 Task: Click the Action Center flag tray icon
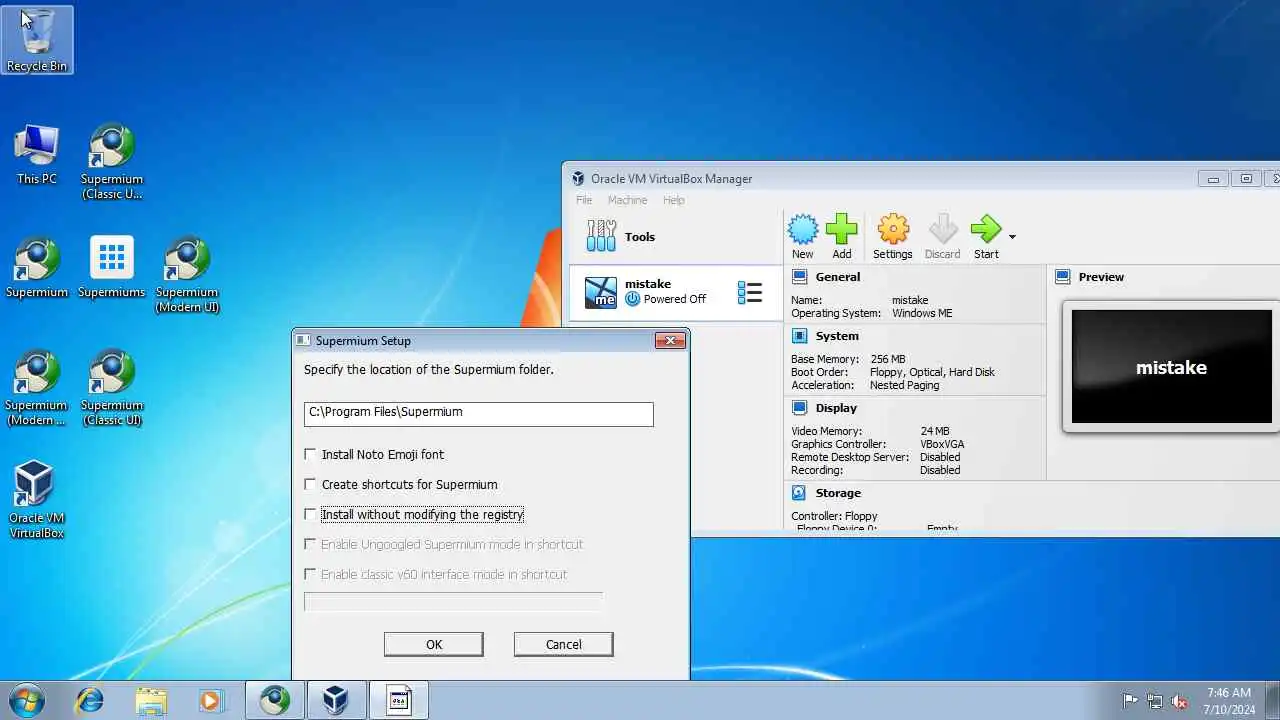coord(1130,701)
